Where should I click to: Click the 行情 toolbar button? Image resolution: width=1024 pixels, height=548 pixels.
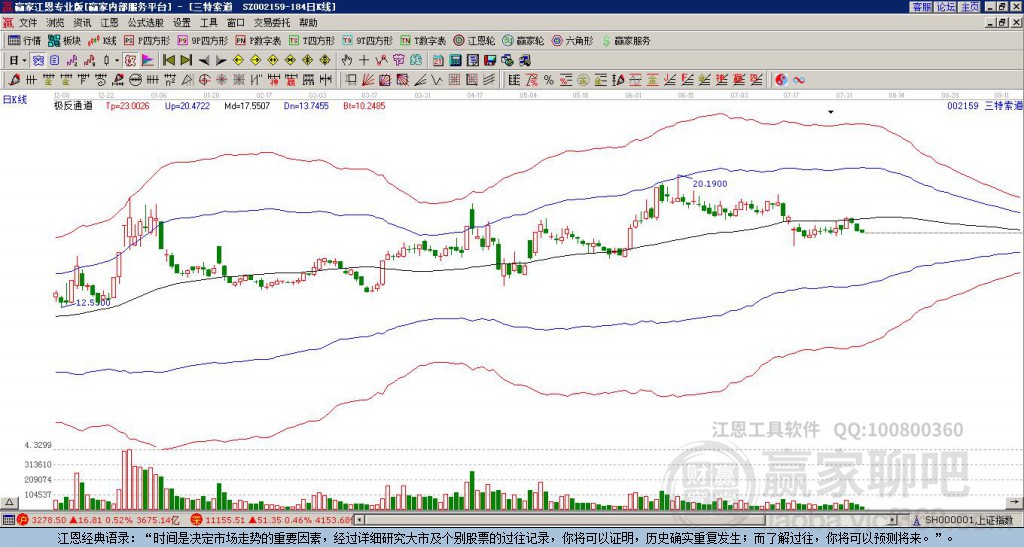click(x=25, y=40)
